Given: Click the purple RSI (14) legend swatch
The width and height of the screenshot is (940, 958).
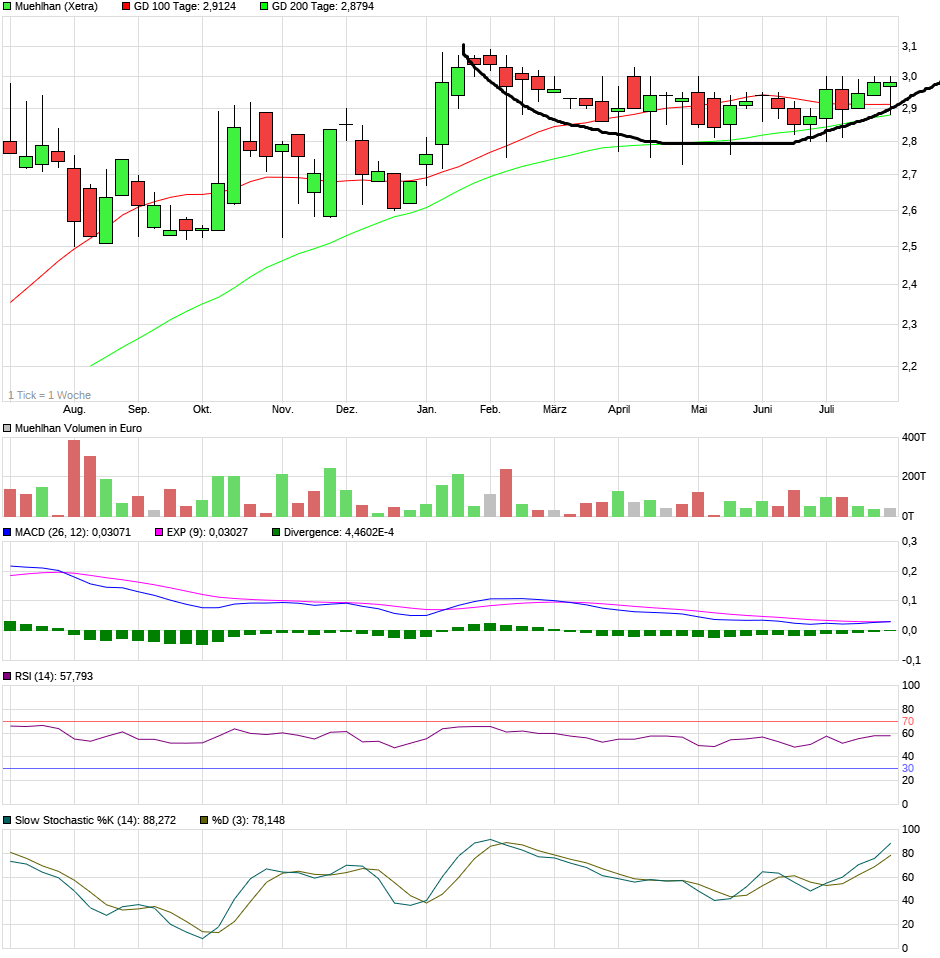Looking at the screenshot, I should pos(7,676).
